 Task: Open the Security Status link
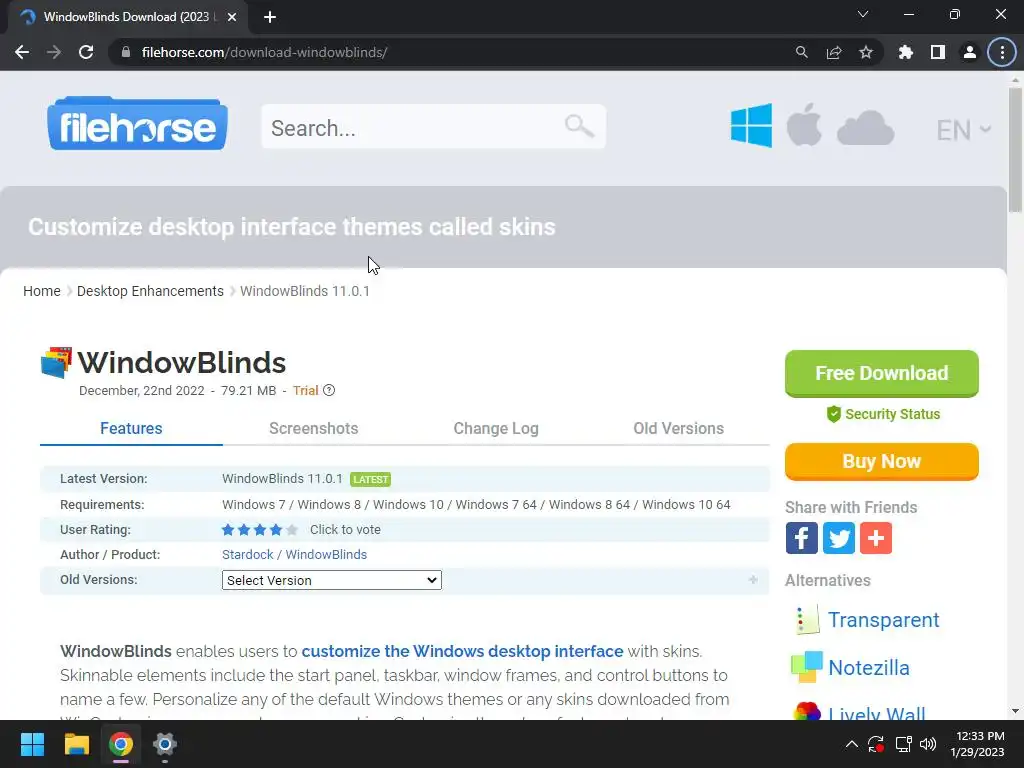click(x=883, y=414)
